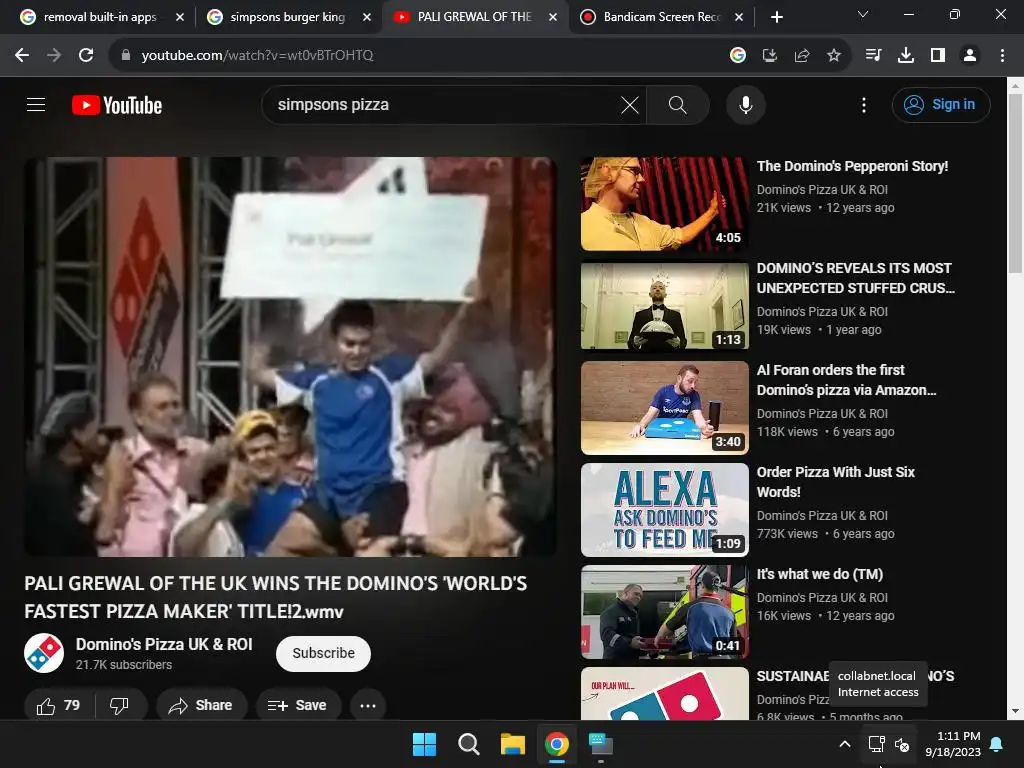This screenshot has height=768, width=1024.
Task: Click the main video player
Action: 291,357
